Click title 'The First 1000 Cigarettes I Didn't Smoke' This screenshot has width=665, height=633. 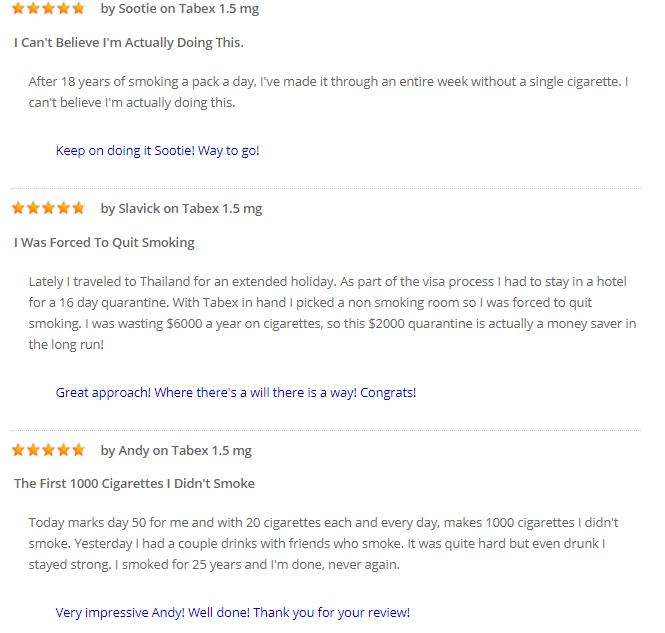tap(134, 483)
